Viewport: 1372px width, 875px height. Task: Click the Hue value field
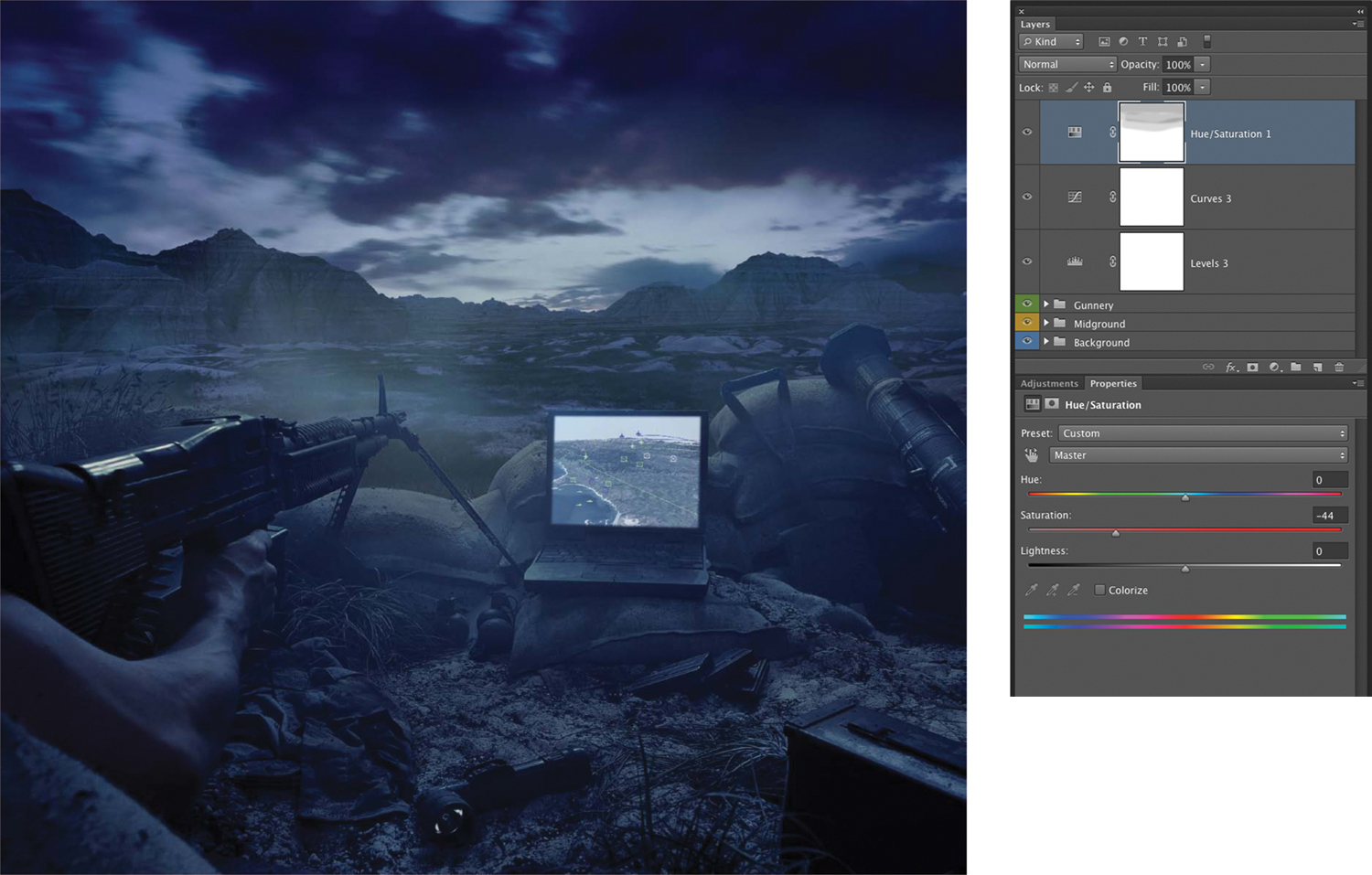(1330, 480)
